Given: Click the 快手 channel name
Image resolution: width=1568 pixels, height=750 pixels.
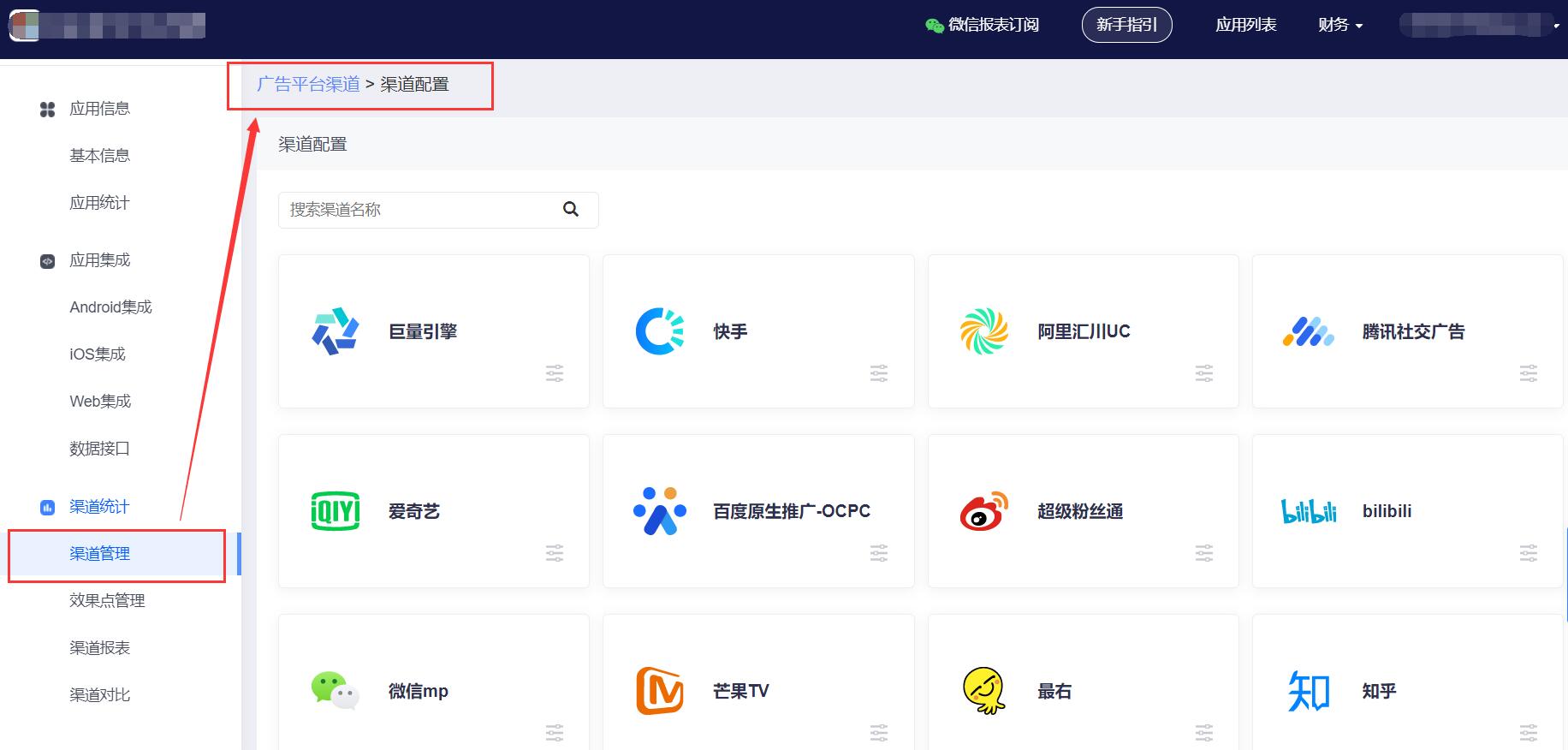Looking at the screenshot, I should coord(730,331).
